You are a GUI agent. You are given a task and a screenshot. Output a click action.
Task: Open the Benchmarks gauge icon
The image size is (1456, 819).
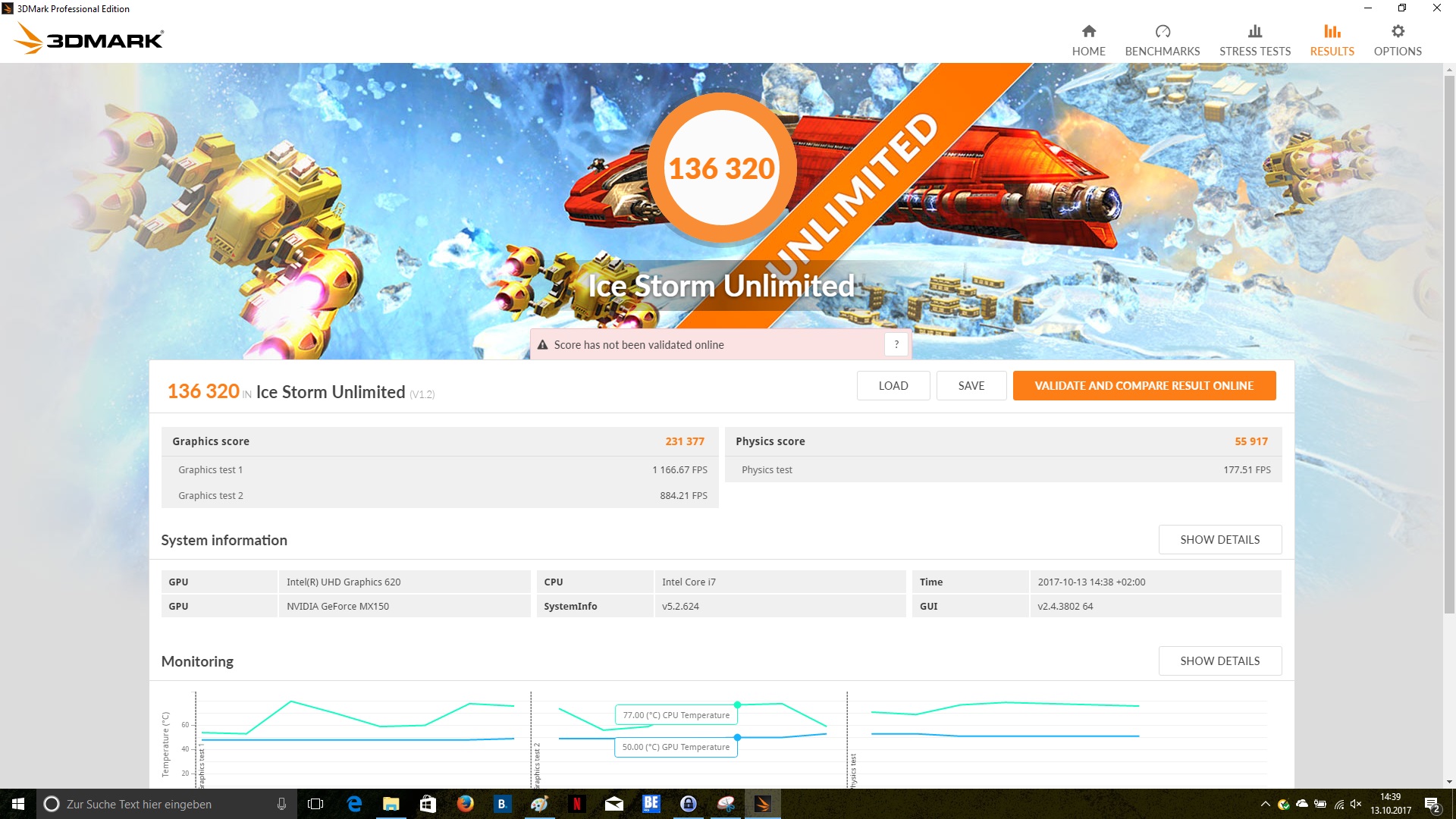[1162, 32]
